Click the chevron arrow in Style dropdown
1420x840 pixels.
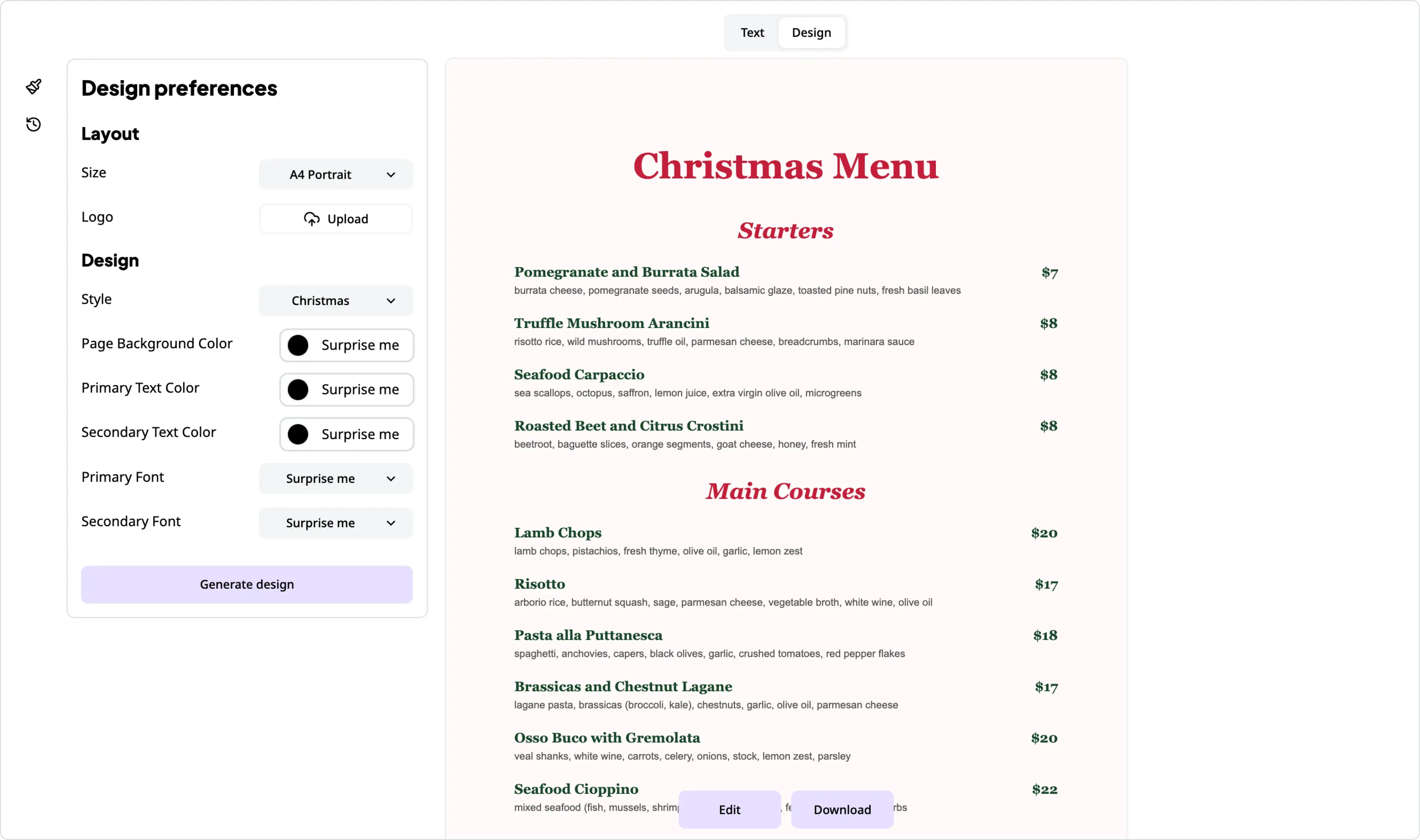coord(390,301)
